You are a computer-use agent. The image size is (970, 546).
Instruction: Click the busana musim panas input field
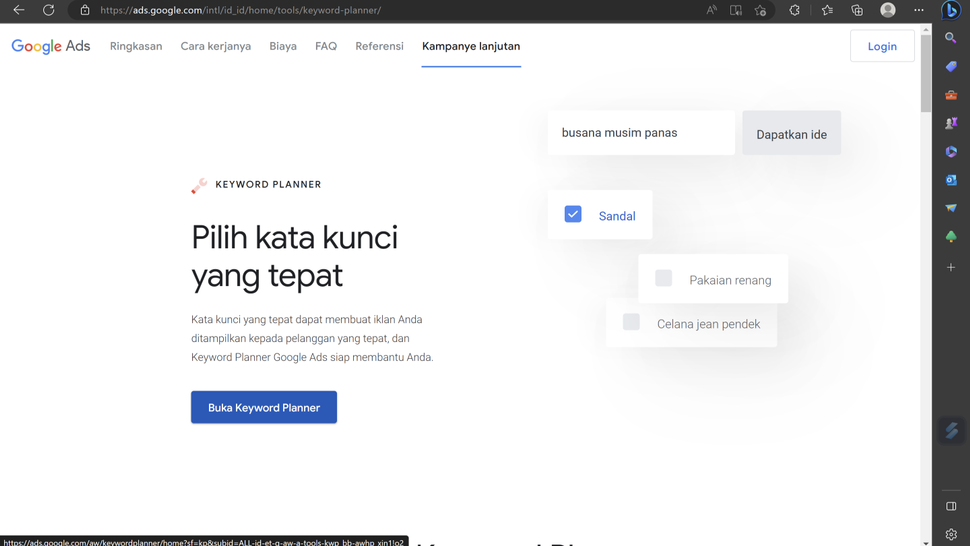[x=641, y=133]
